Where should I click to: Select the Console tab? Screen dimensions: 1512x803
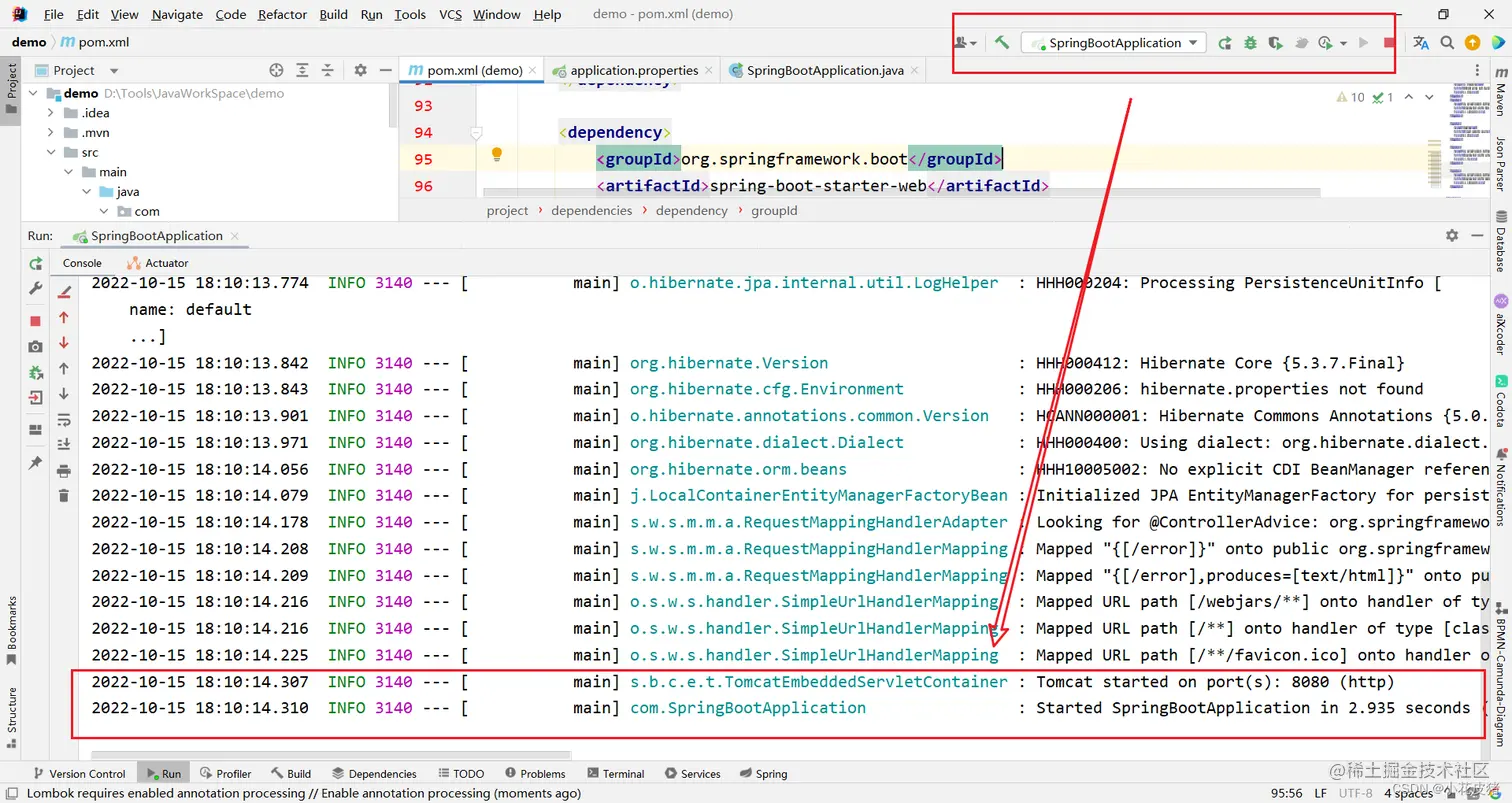tap(82, 263)
